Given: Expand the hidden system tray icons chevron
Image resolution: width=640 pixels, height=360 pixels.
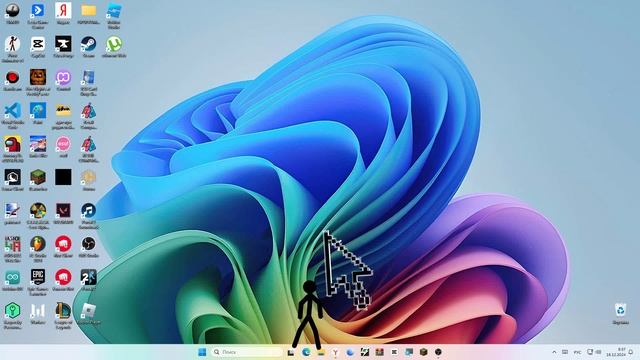Looking at the screenshot, I should pos(554,352).
